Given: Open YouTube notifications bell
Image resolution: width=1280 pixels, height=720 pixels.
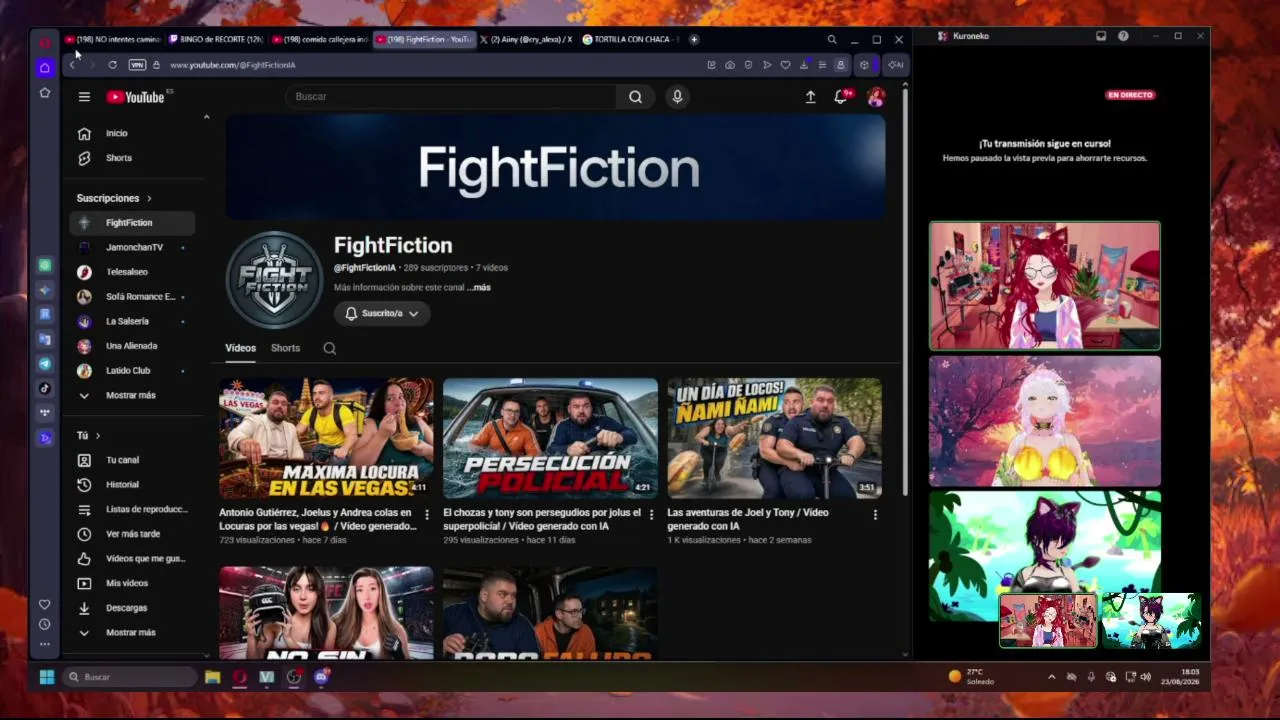Looking at the screenshot, I should click(x=841, y=97).
